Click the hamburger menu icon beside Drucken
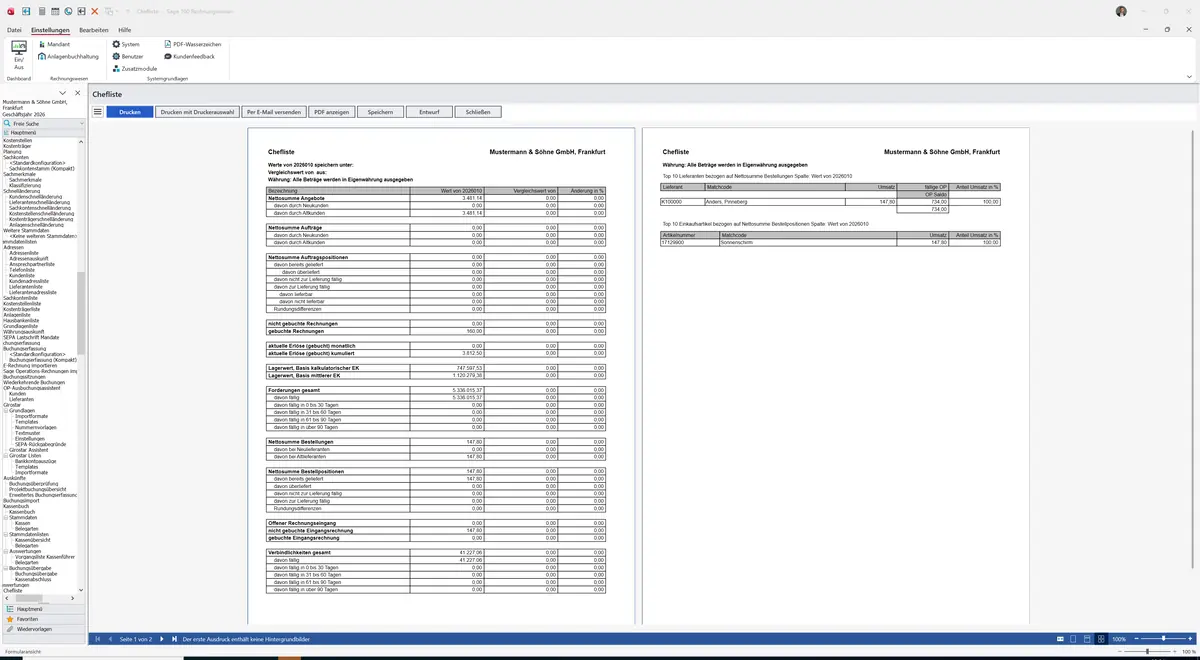The height and width of the screenshot is (660, 1200). (98, 112)
